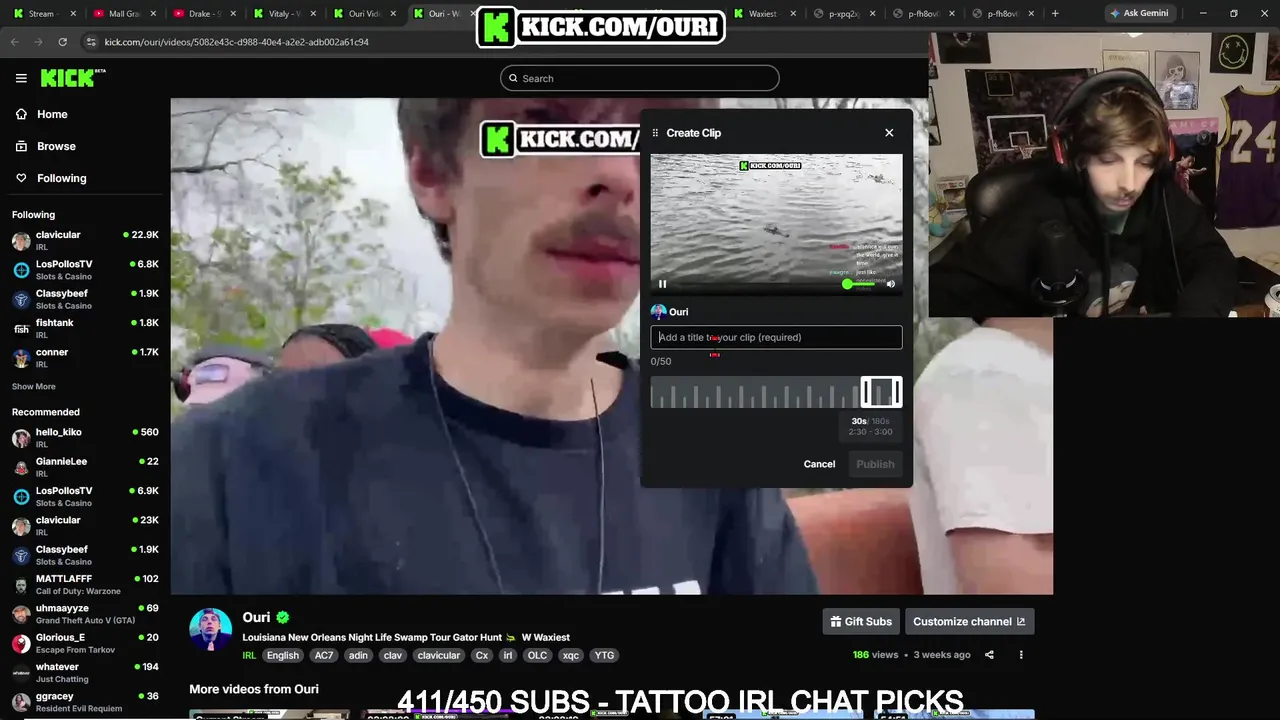The width and height of the screenshot is (1280, 720).
Task: Click the Ouri avatar in Create Clip
Action: [x=658, y=312]
